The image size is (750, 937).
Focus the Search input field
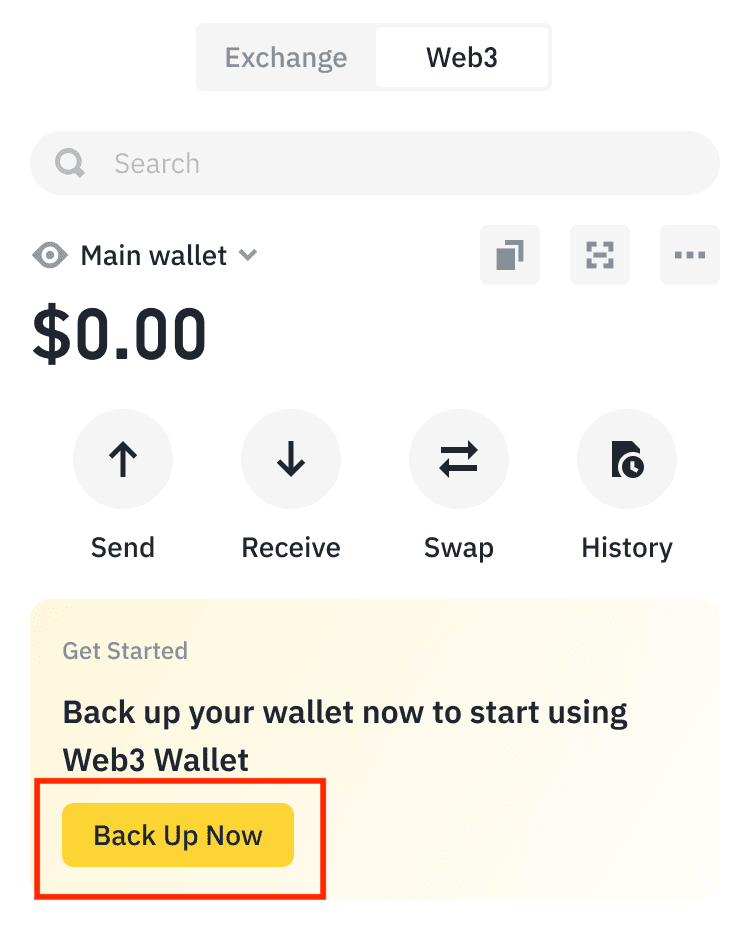(375, 163)
